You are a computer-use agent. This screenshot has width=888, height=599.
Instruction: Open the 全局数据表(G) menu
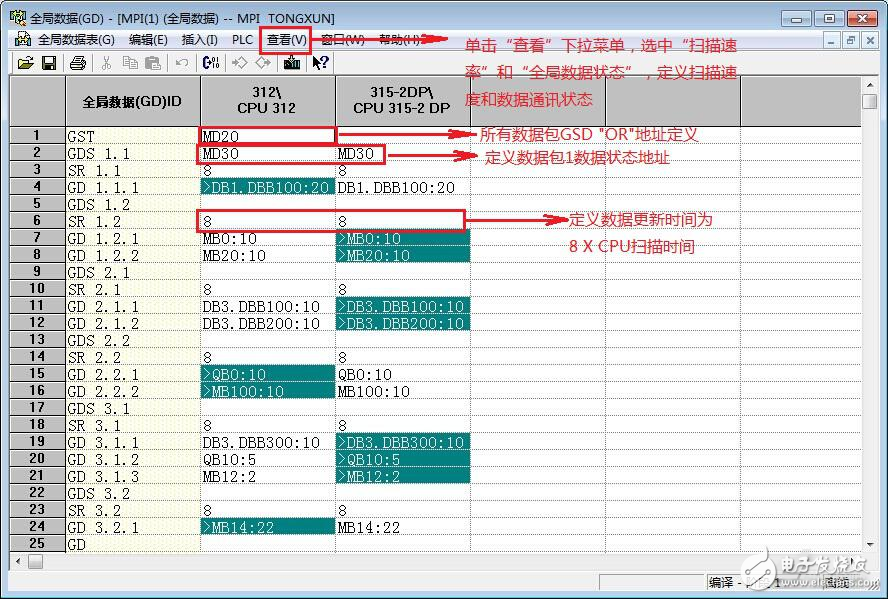click(x=67, y=40)
